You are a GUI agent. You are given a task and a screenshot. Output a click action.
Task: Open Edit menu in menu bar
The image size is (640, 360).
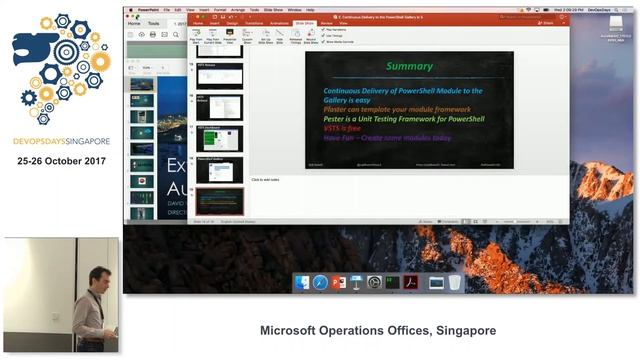178,10
